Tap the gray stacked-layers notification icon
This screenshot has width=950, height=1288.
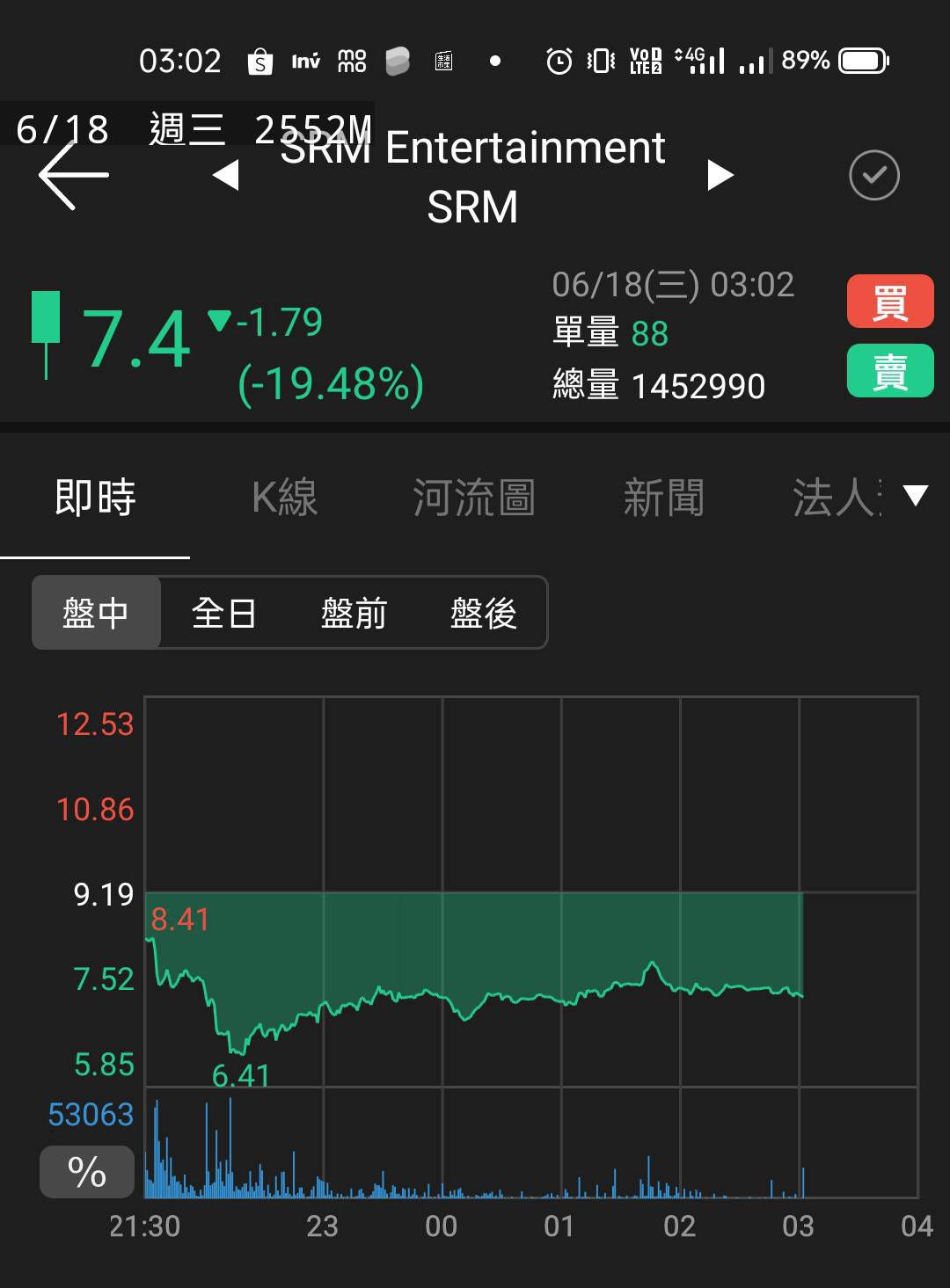[398, 61]
